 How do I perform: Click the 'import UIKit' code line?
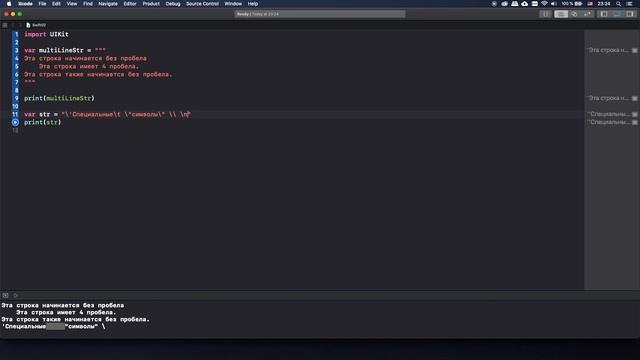[46, 34]
